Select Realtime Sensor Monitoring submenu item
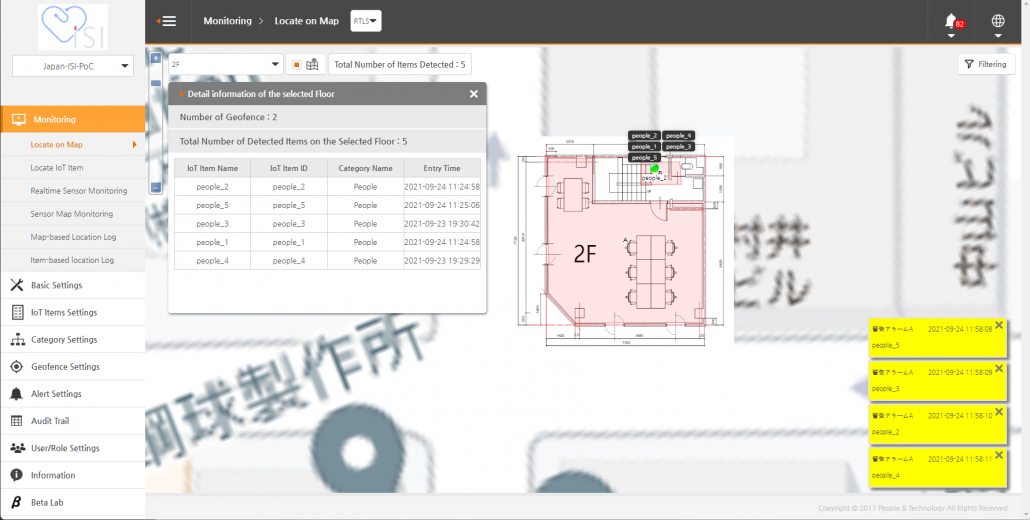This screenshot has width=1030, height=520. [x=78, y=191]
